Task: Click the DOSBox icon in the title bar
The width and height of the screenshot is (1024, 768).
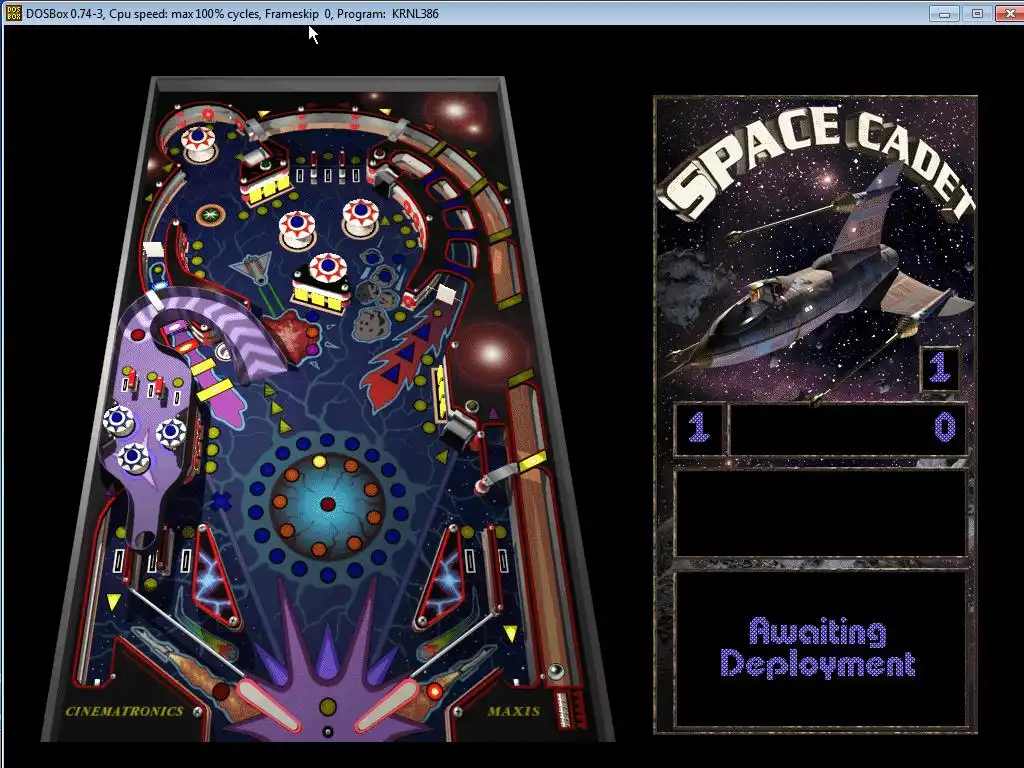Action: tap(13, 12)
